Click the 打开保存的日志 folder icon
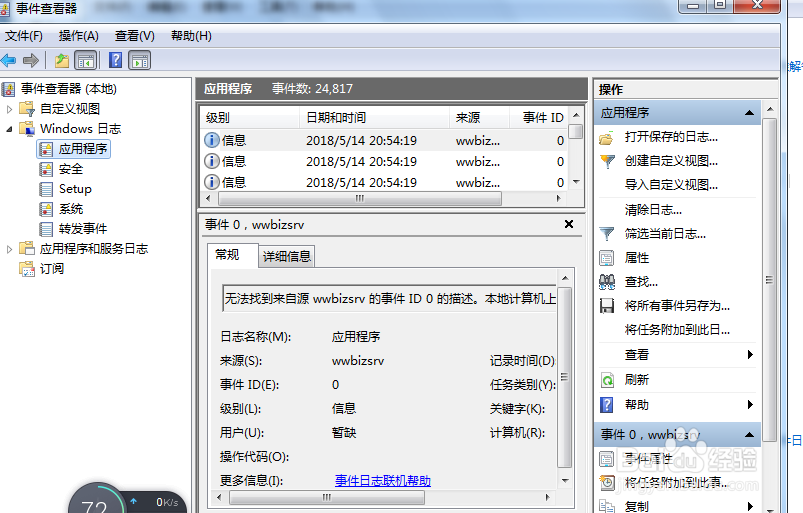 [x=606, y=138]
